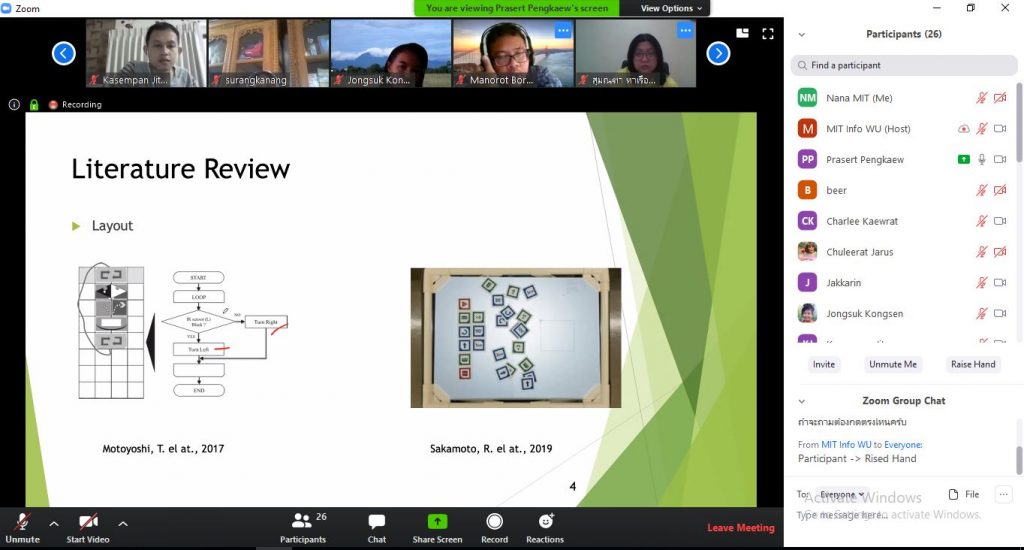Click Leave Meeting
Image resolution: width=1024 pixels, height=550 pixels.
(740, 528)
